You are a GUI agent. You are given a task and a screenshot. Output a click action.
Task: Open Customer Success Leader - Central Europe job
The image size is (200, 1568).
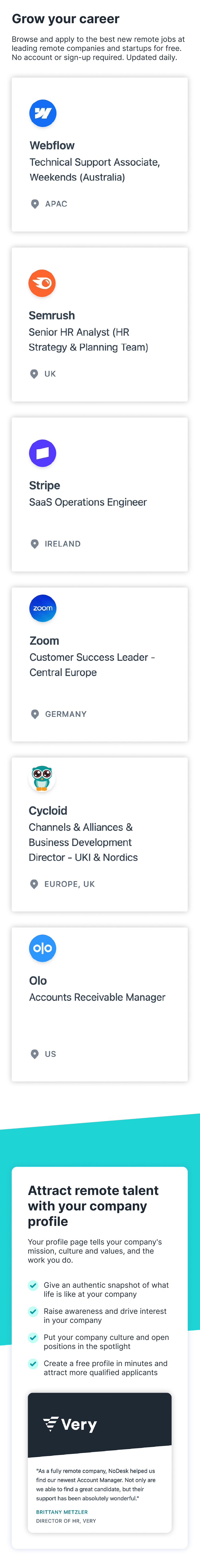pos(92,665)
